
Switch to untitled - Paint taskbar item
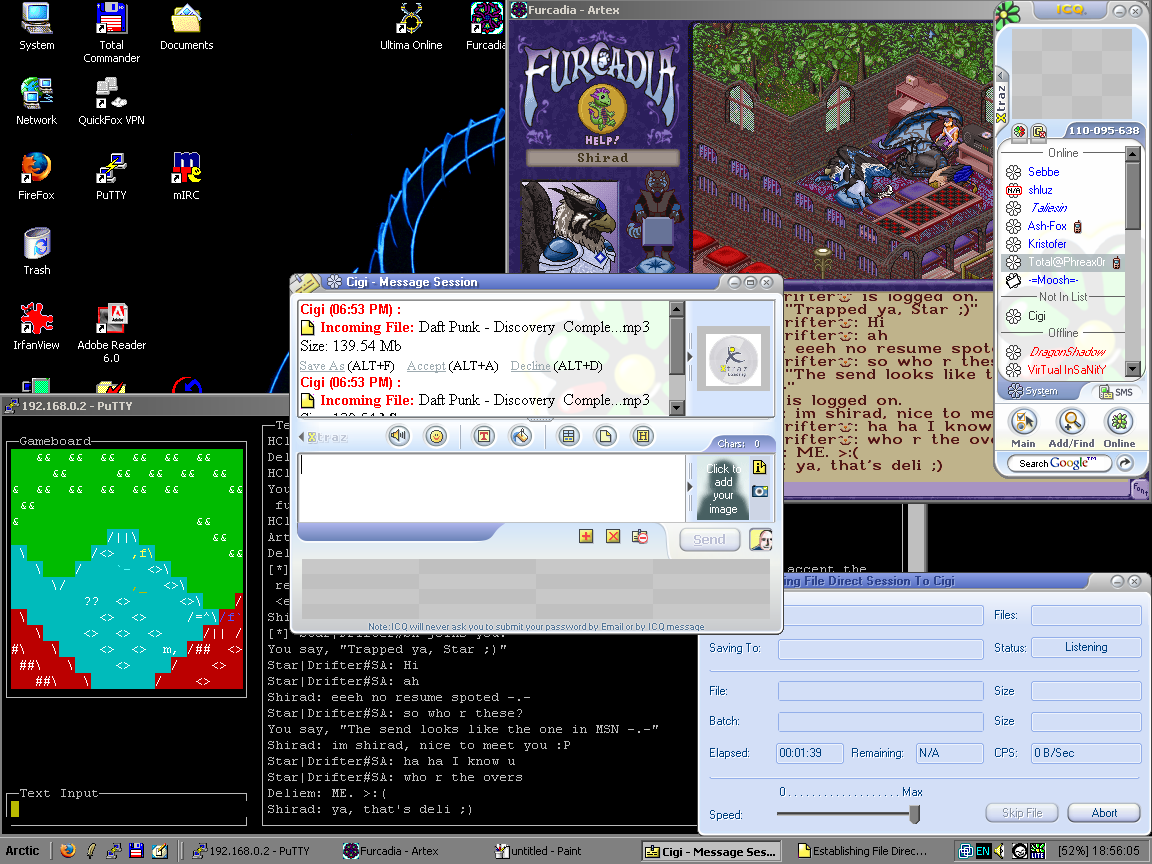tap(538, 851)
